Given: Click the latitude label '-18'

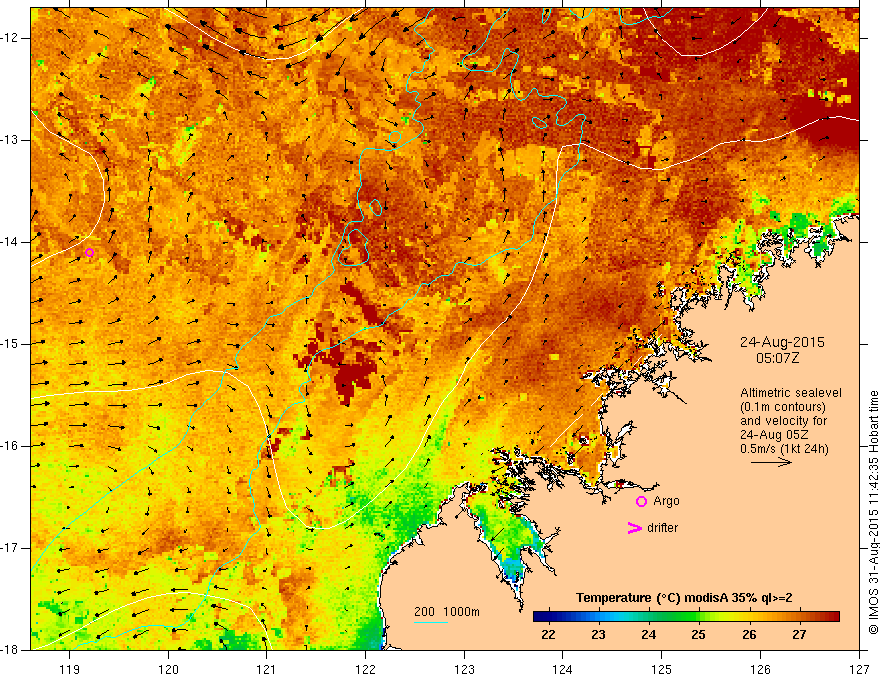Looking at the screenshot, I should tap(10, 650).
